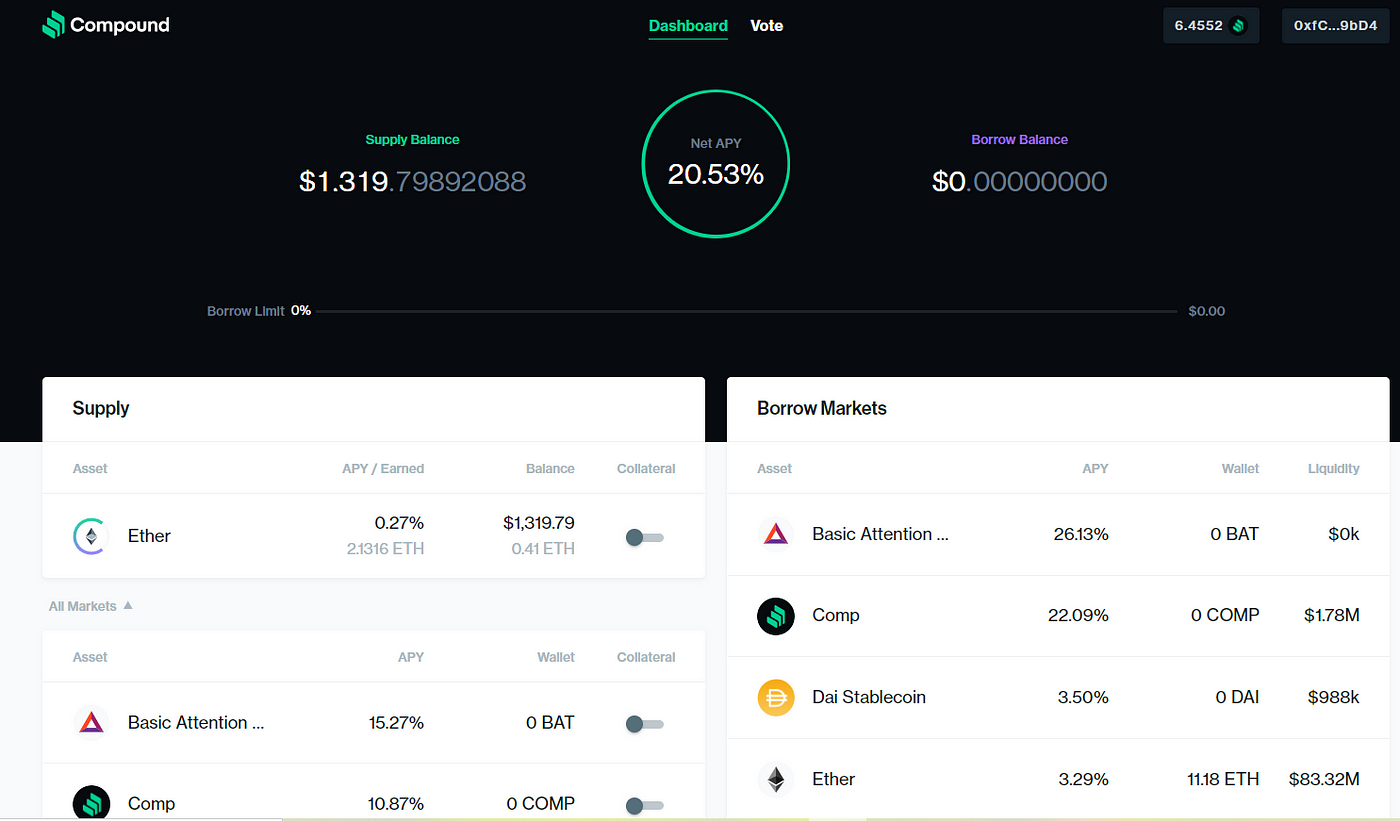The width and height of the screenshot is (1400, 821).
Task: Select Comp row in Borrow Markets
Action: (x=1058, y=616)
